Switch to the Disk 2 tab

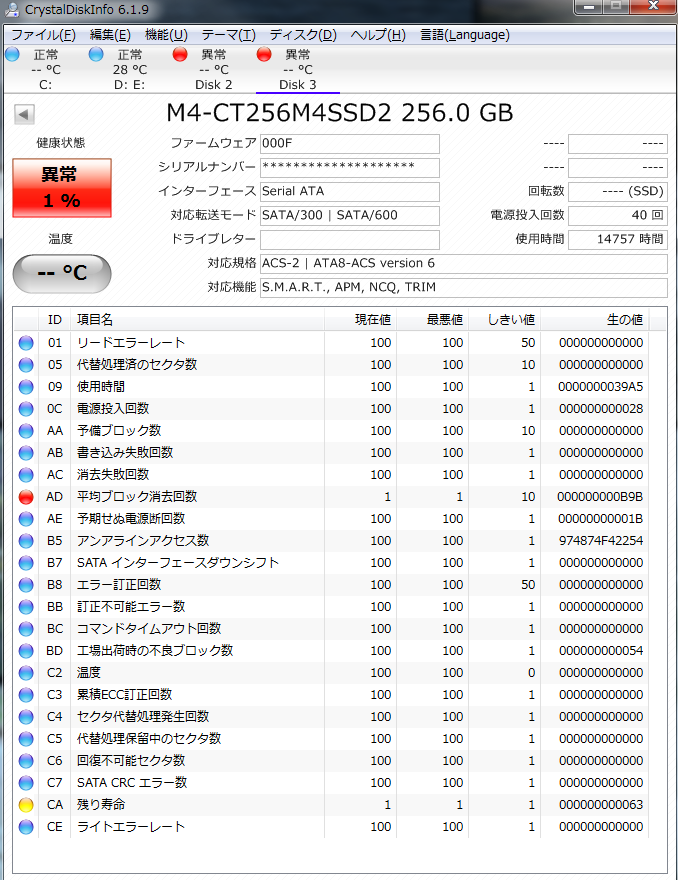(x=213, y=69)
